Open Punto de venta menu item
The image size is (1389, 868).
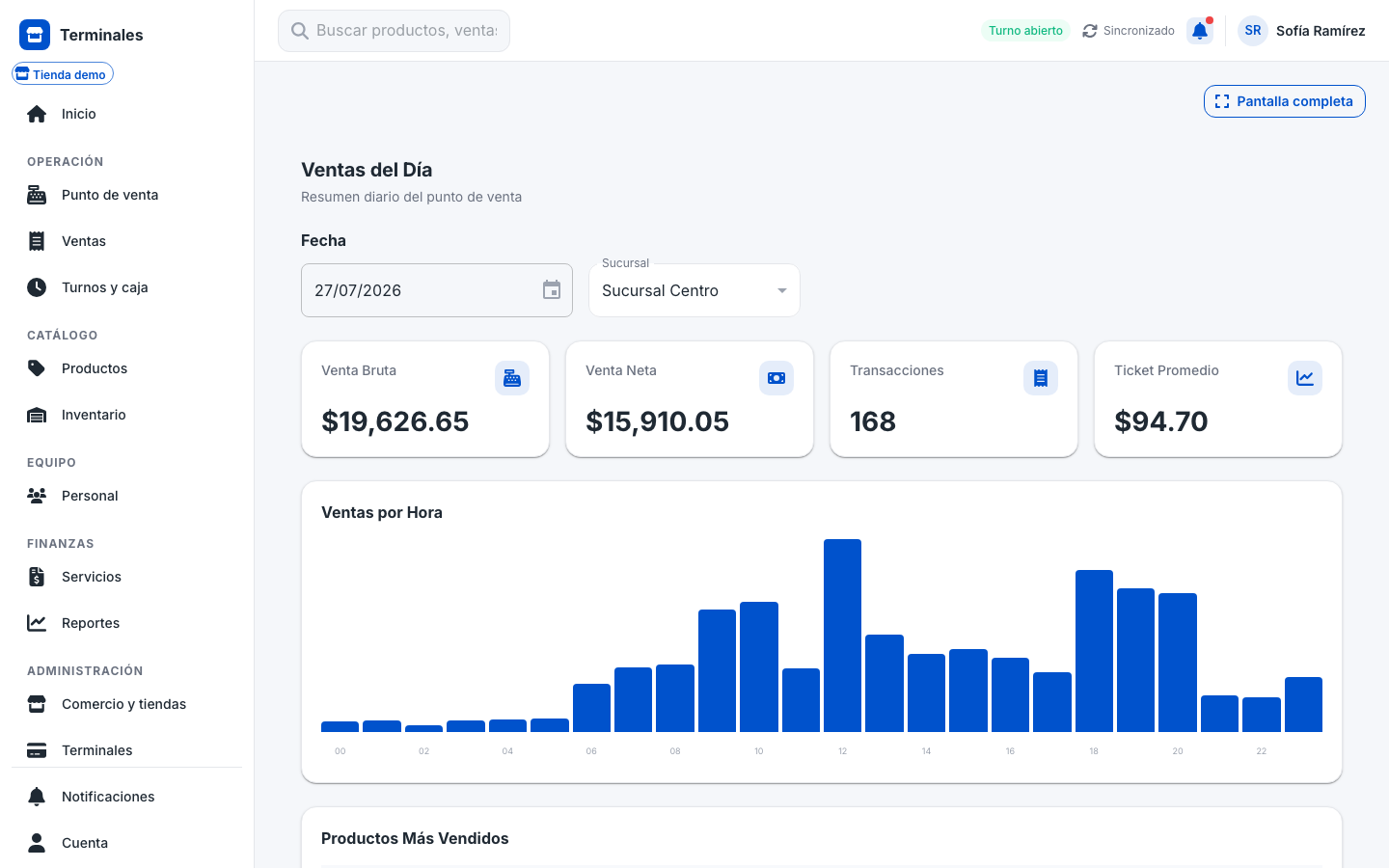[127, 195]
